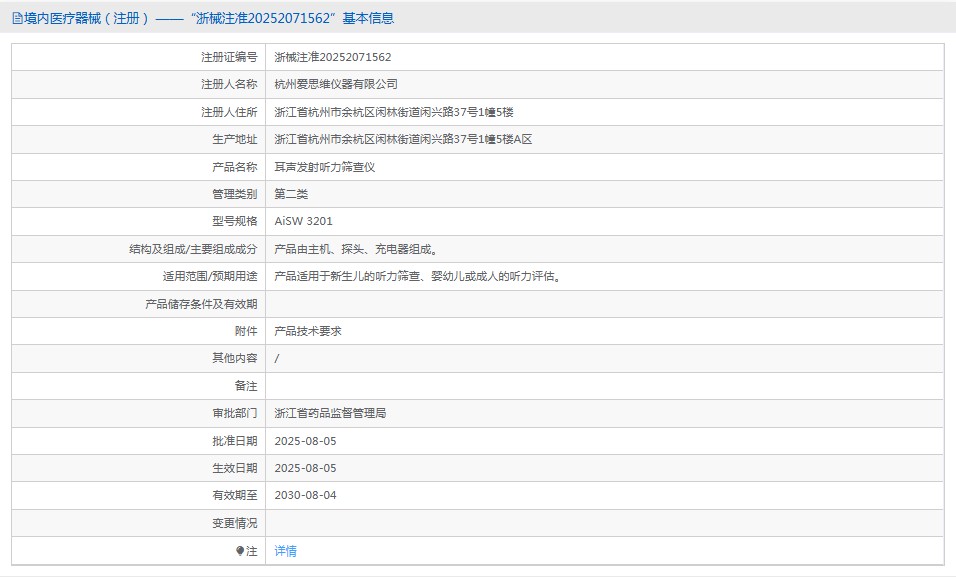Click the attachment value 产品技术要求
Screen dimensions: 956x577
point(308,331)
